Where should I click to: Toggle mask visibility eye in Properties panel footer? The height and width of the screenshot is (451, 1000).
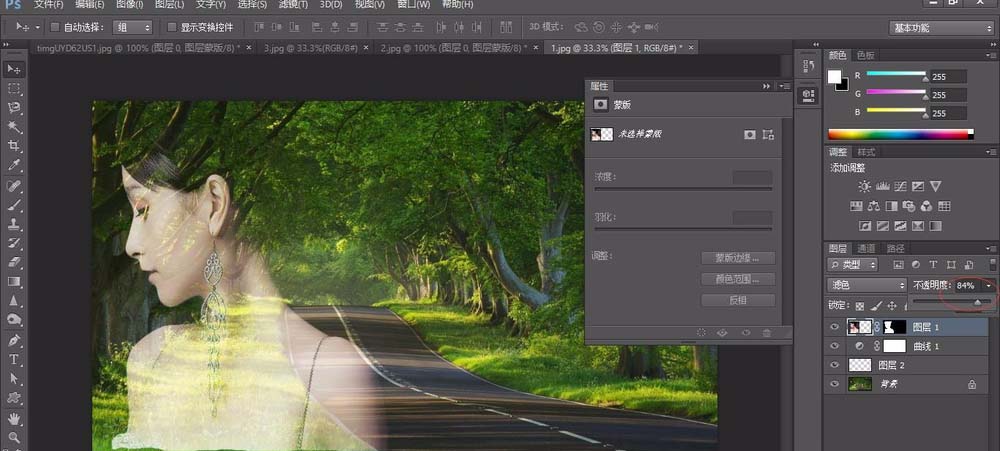point(745,332)
